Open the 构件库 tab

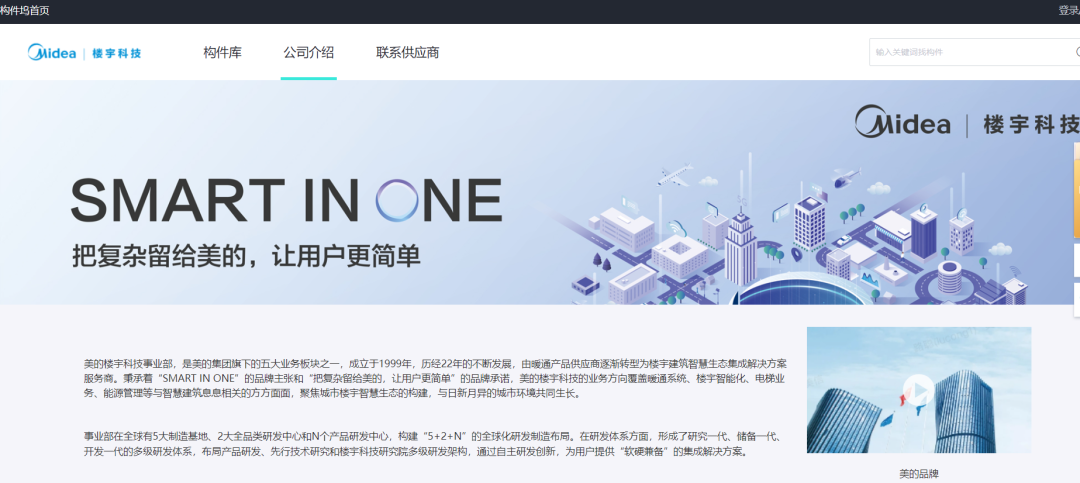pos(222,52)
